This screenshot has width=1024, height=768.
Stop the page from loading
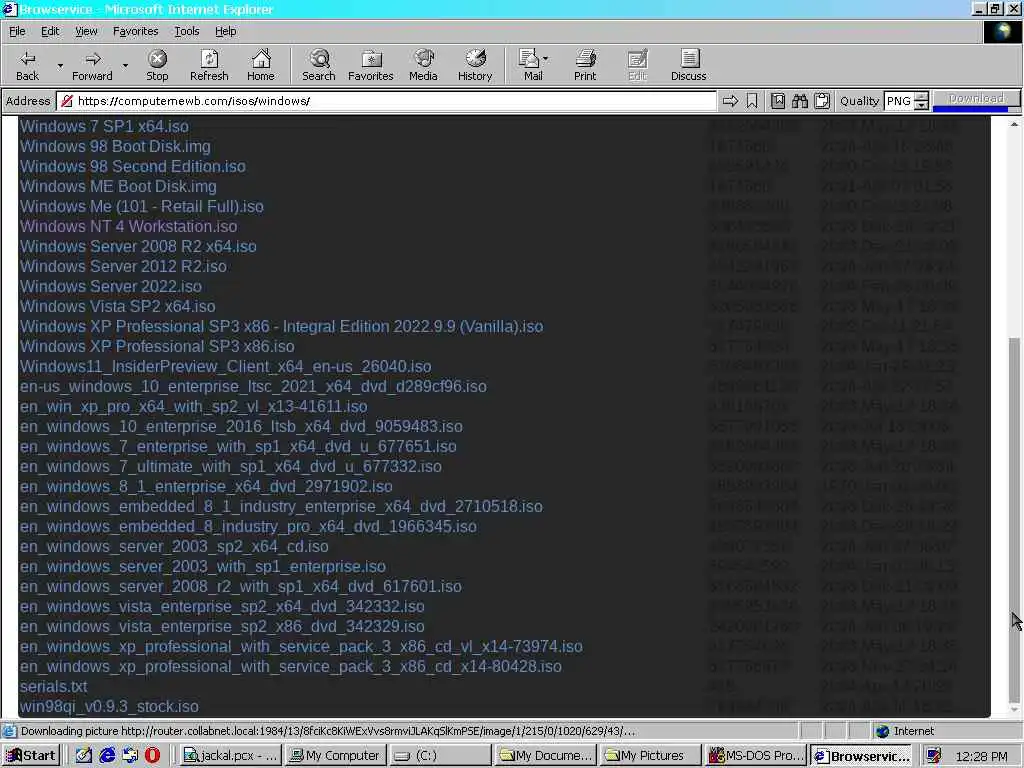(x=157, y=65)
